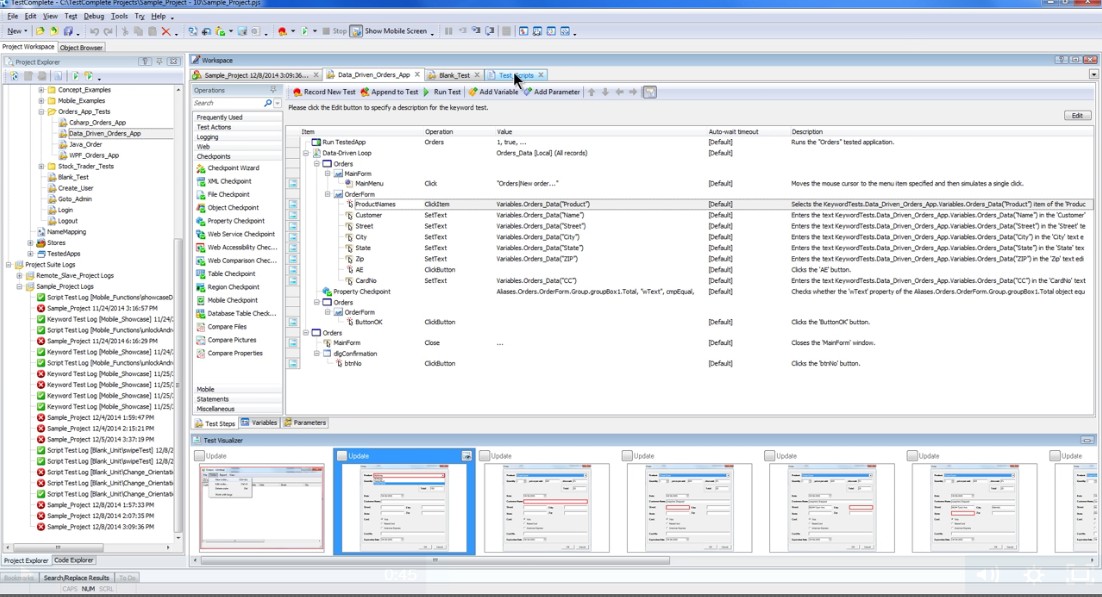The height and width of the screenshot is (597, 1102).
Task: Click the search magnifier in Operations panel
Action: click(268, 103)
